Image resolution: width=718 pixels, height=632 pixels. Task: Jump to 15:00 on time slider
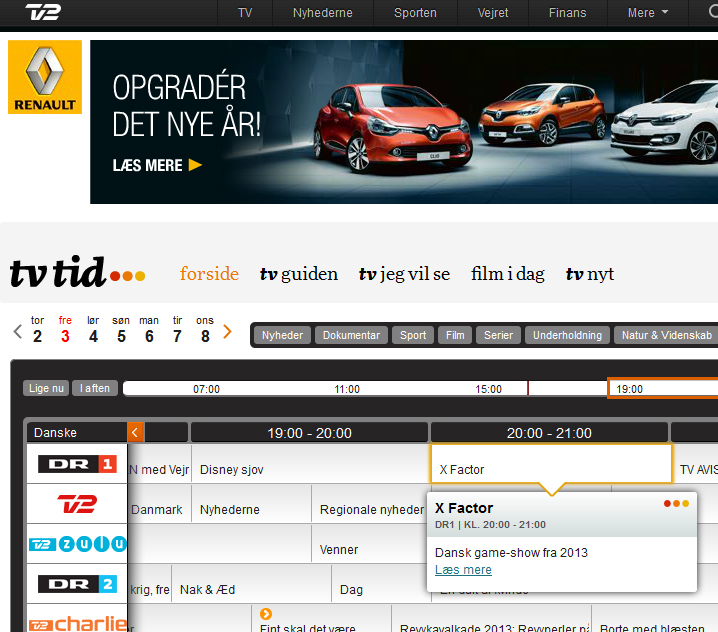click(x=489, y=389)
